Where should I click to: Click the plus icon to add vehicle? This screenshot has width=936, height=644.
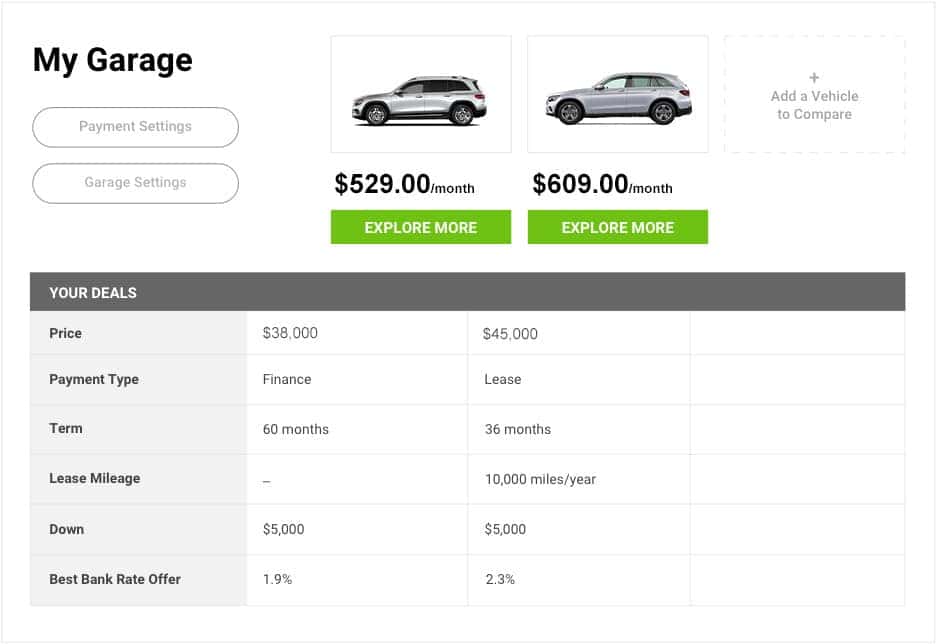814,78
